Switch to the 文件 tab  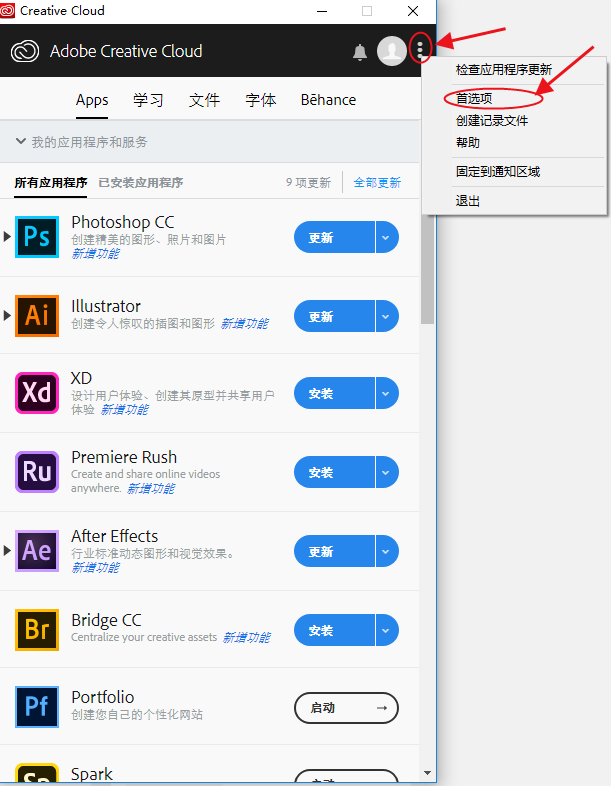pyautogui.click(x=205, y=100)
